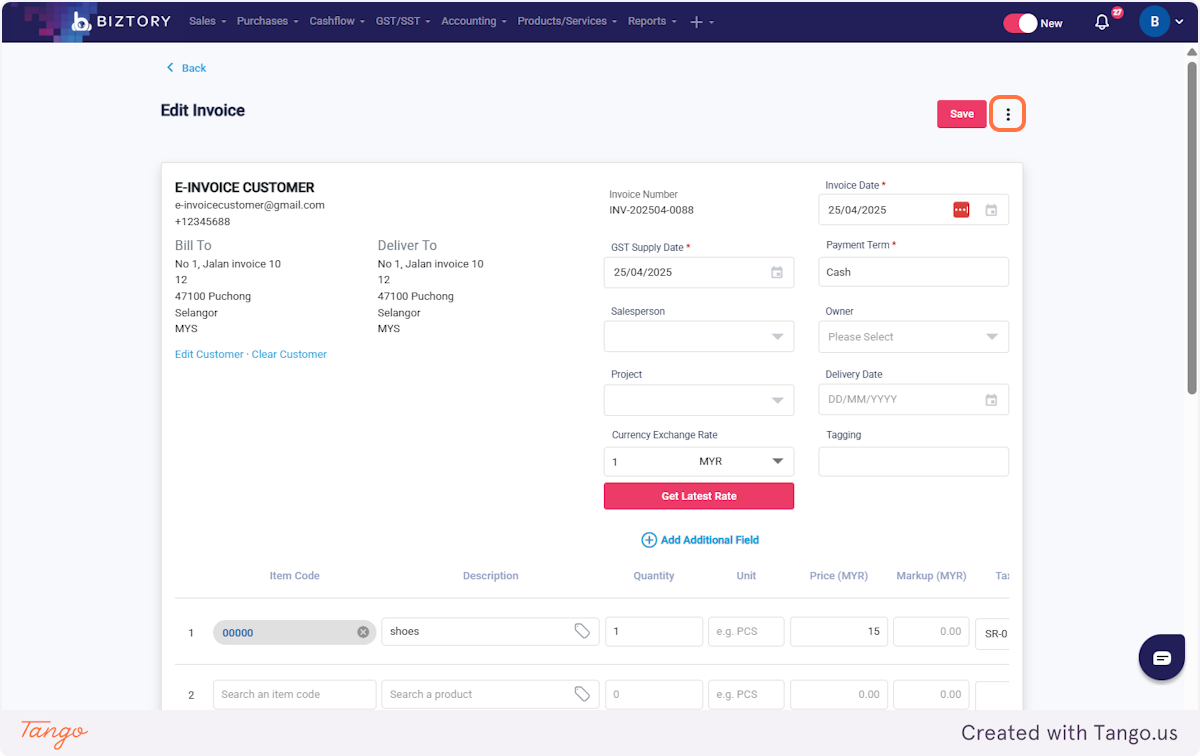Click Add Additional Field link
This screenshot has height=756, width=1200.
[710, 540]
